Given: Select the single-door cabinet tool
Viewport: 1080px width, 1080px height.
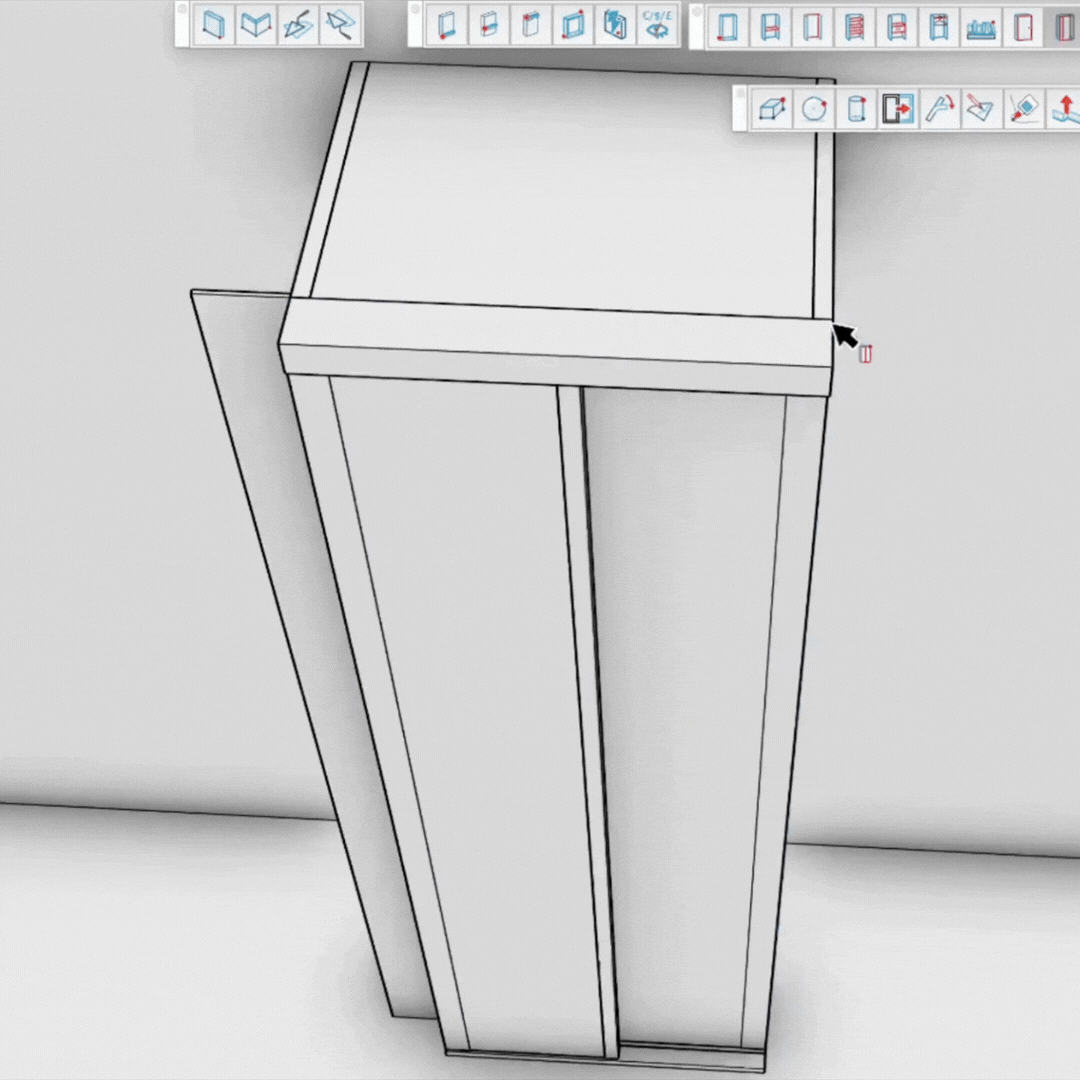Looking at the screenshot, I should point(1023,27).
